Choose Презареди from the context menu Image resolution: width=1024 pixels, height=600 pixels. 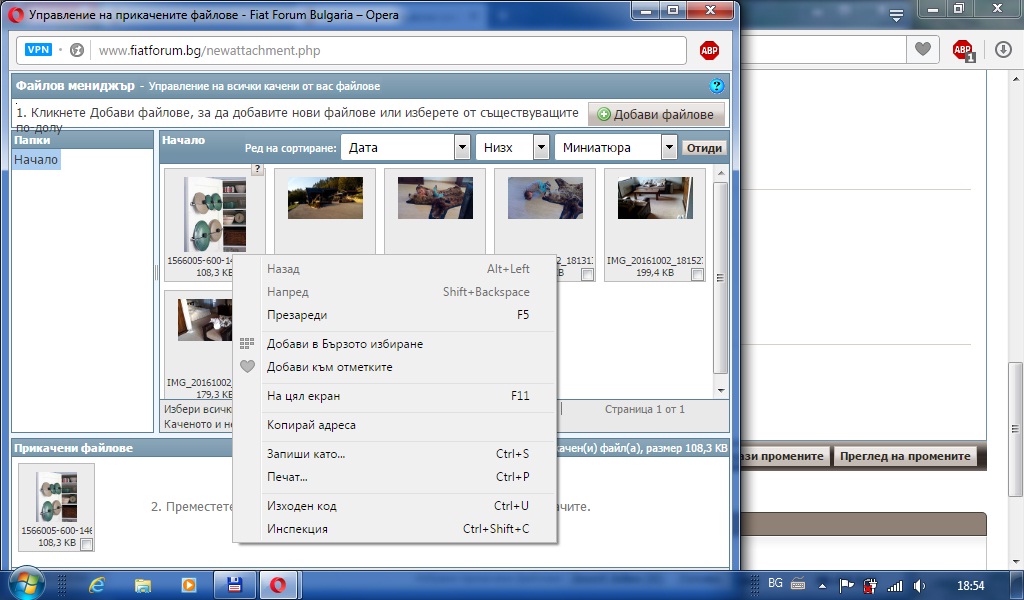click(x=297, y=315)
